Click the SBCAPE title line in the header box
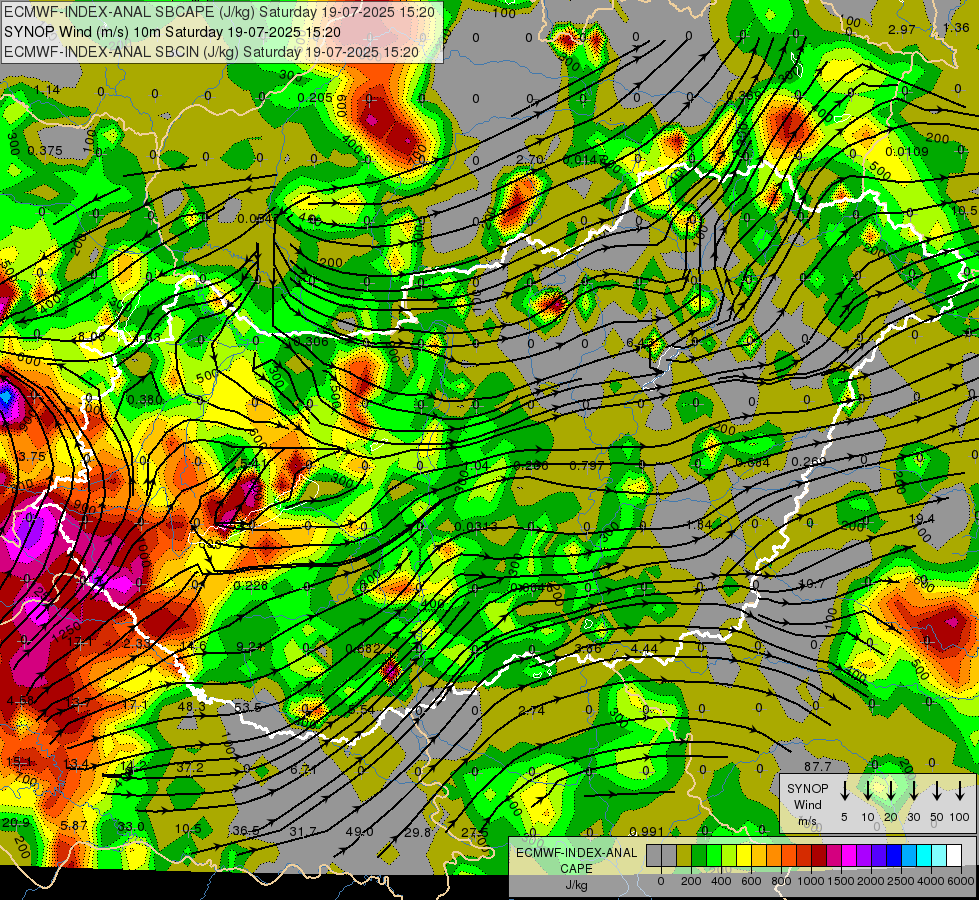Screen dimensions: 979x900 [219, 12]
